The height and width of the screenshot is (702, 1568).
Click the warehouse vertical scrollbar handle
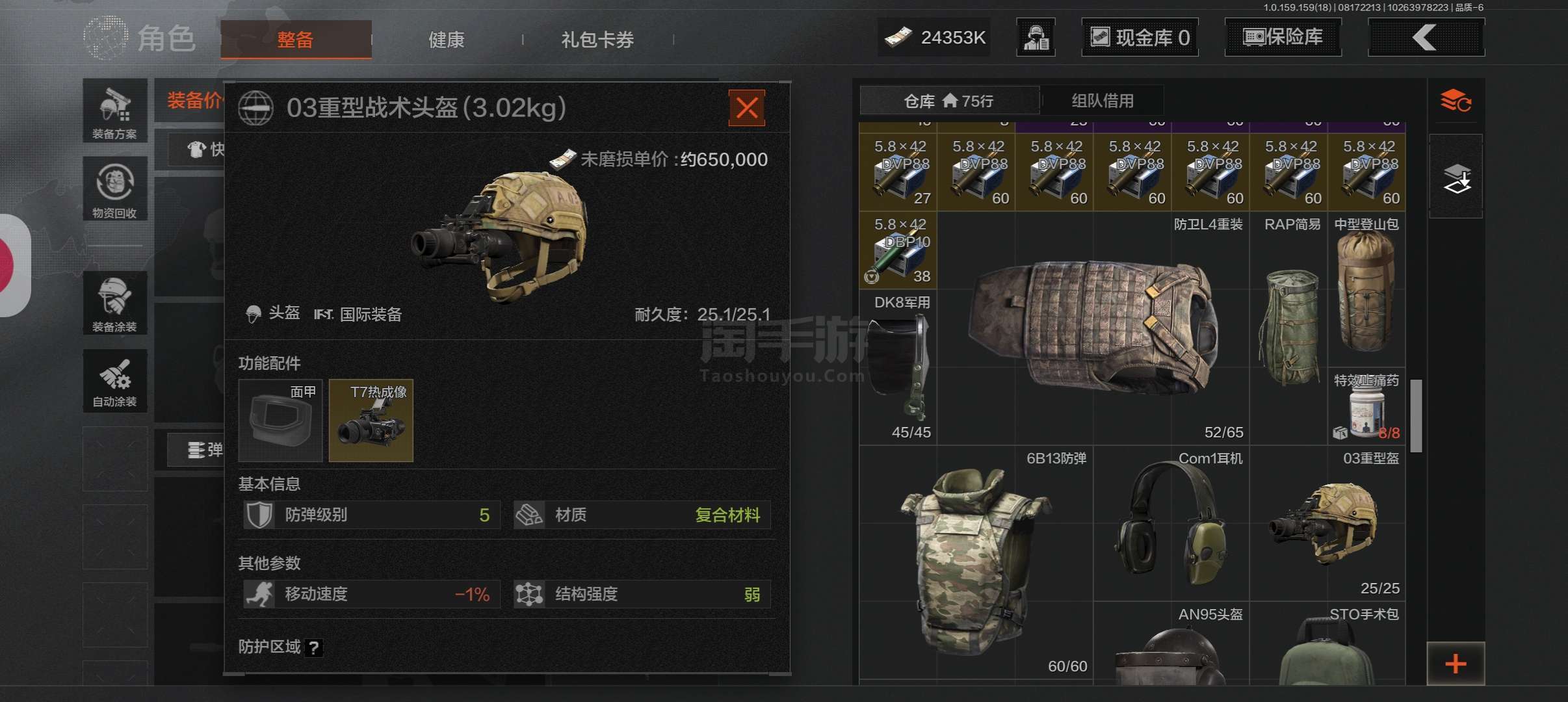pos(1416,416)
